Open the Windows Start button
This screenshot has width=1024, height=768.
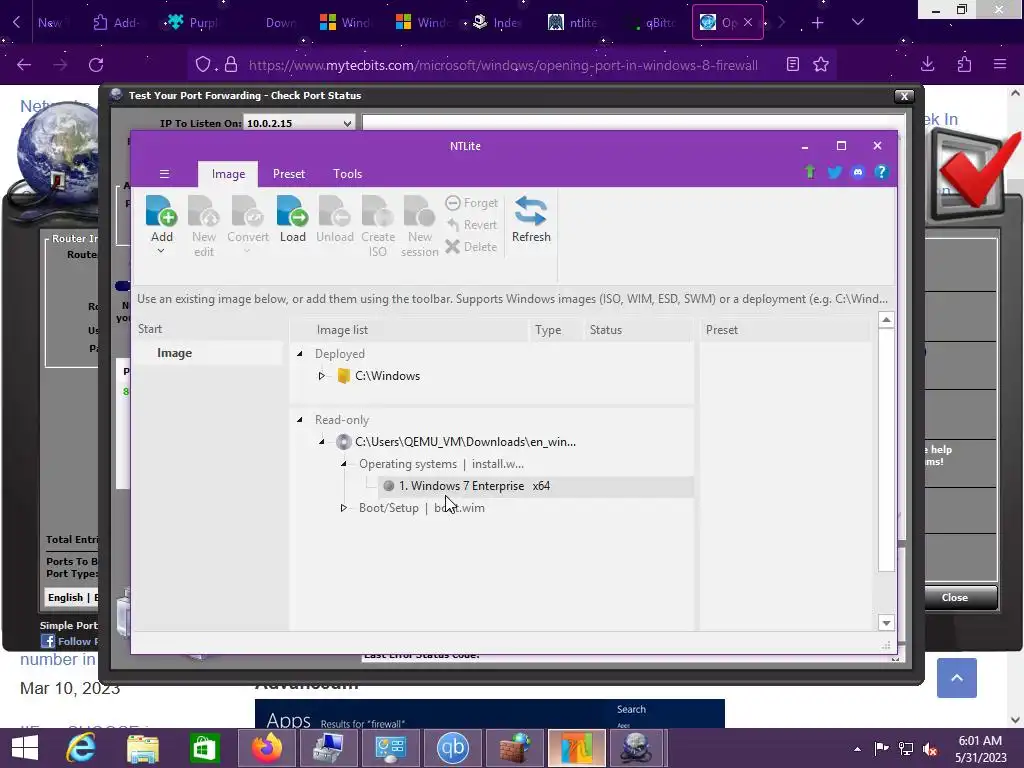click(25, 748)
